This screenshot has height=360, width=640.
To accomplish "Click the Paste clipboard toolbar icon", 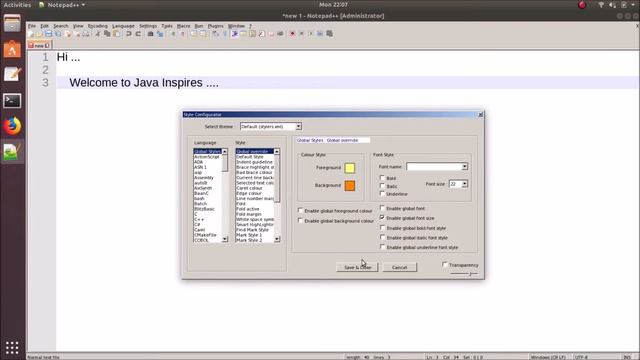I will (116, 34).
